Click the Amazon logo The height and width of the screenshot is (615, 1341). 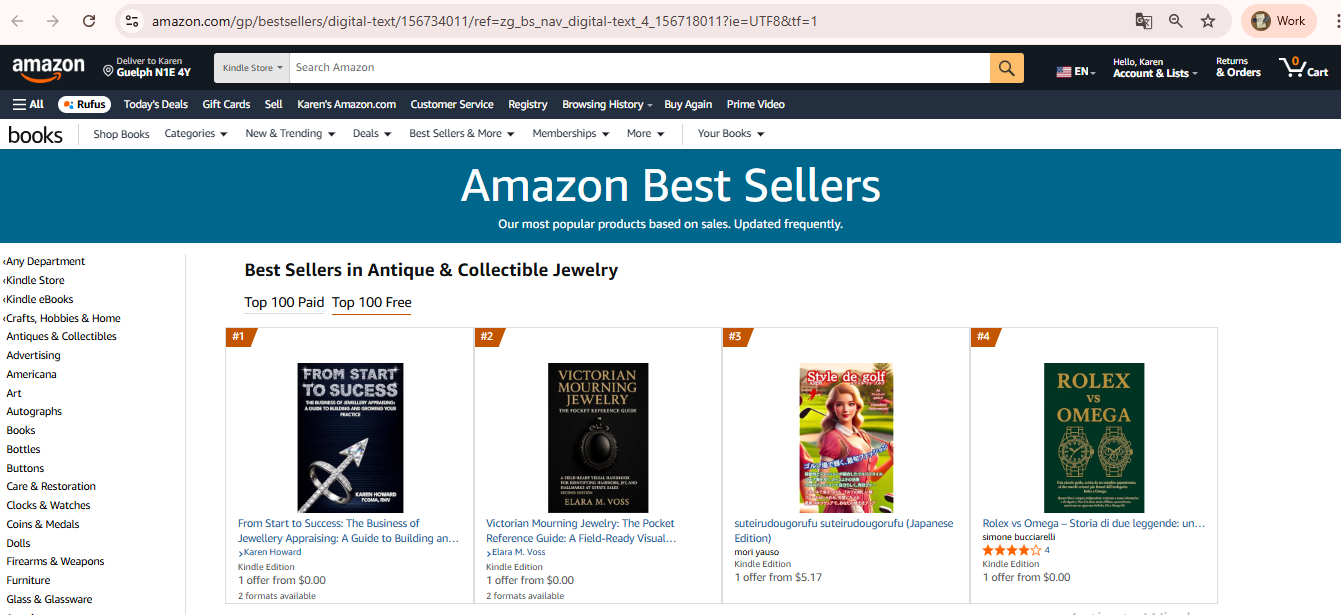48,68
